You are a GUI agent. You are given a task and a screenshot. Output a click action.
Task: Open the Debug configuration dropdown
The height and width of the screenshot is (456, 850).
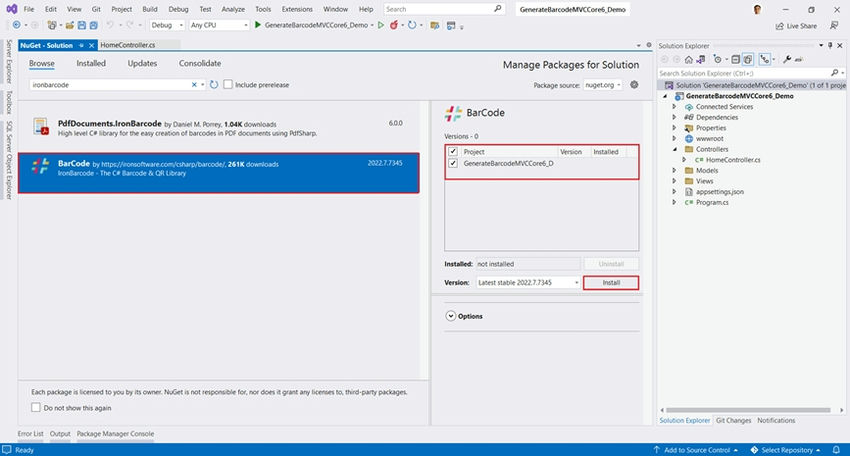[166, 25]
